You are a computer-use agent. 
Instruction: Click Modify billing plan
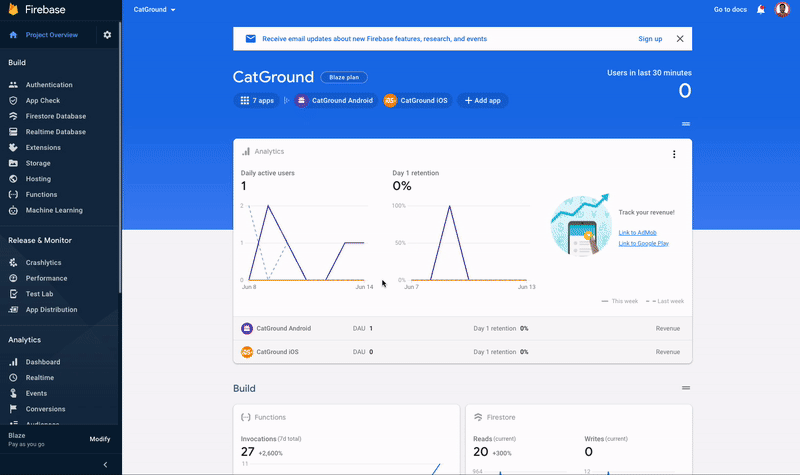tap(100, 439)
